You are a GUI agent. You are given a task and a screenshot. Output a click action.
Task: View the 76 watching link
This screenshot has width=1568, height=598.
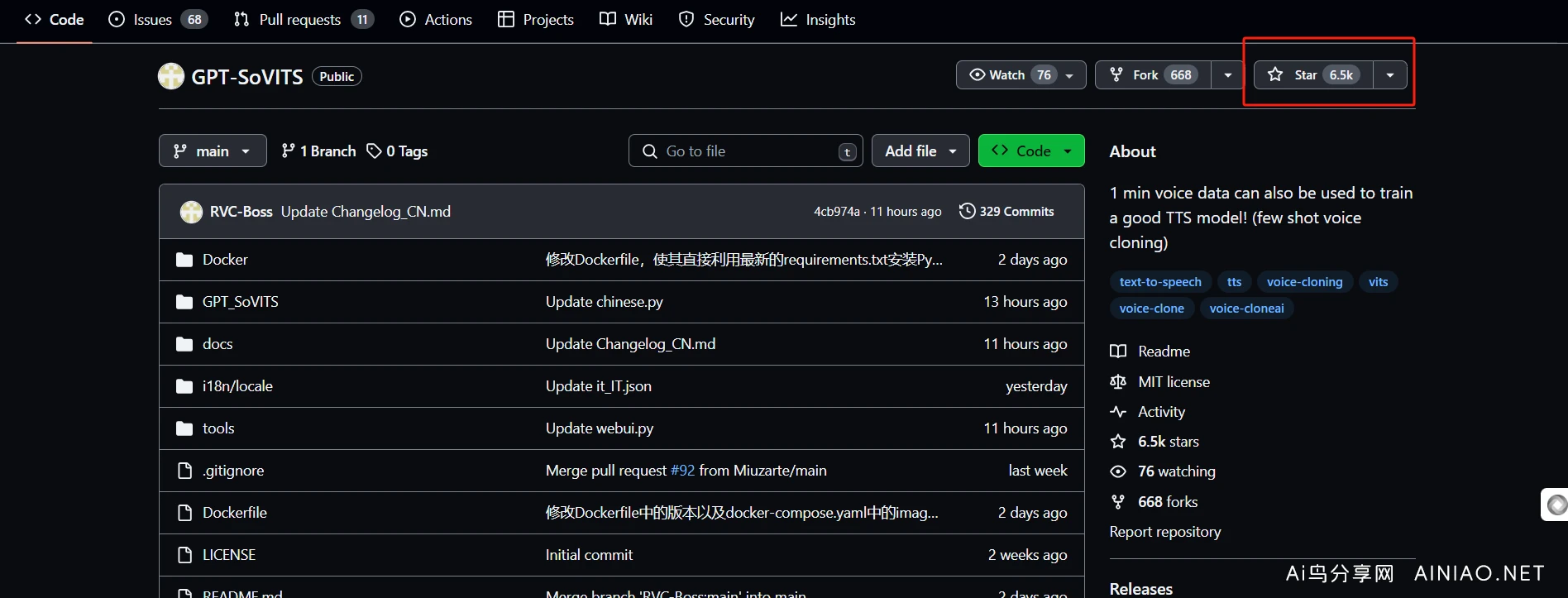click(1163, 471)
